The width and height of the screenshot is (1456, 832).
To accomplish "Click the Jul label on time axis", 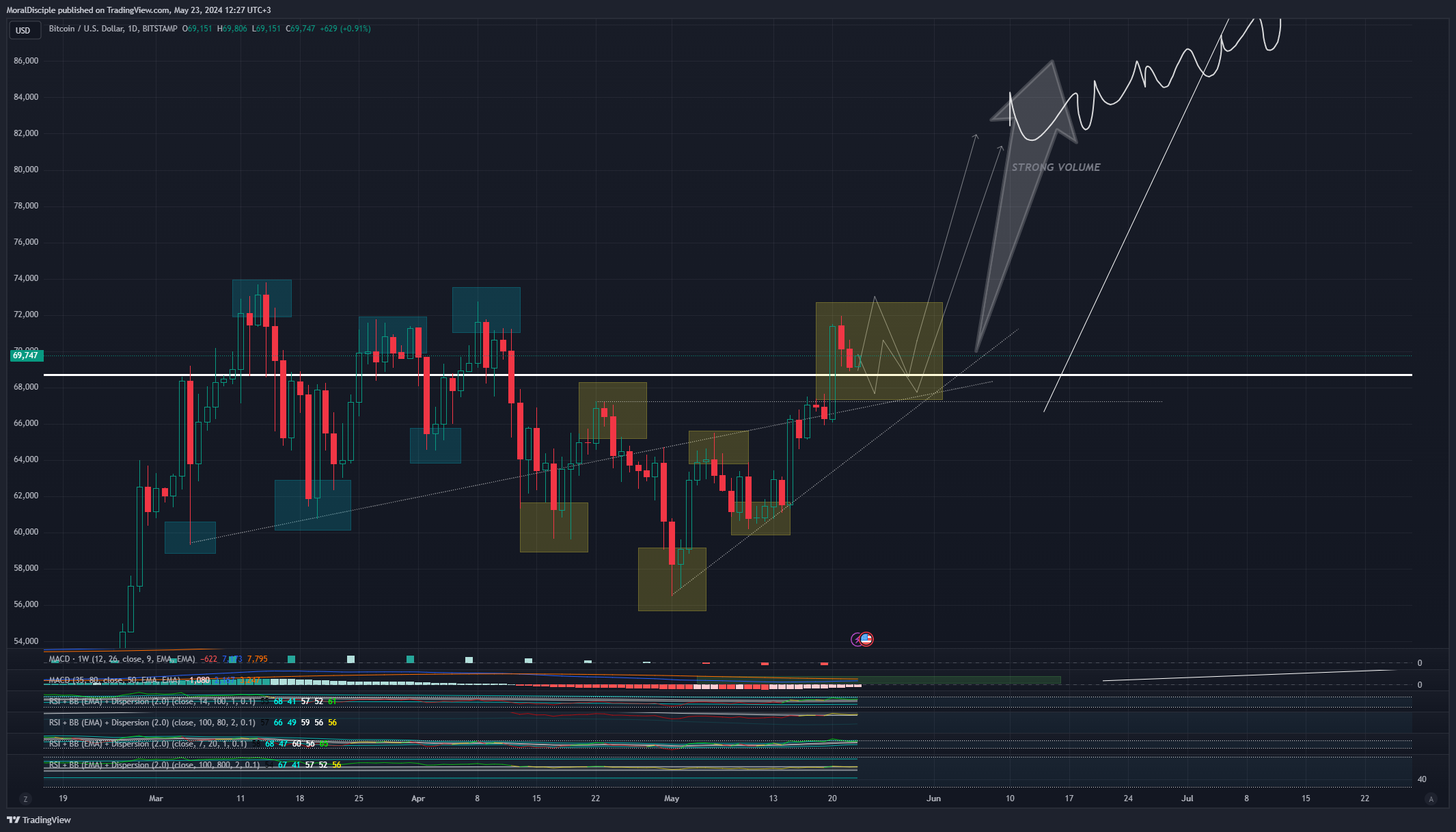I will coord(1187,799).
